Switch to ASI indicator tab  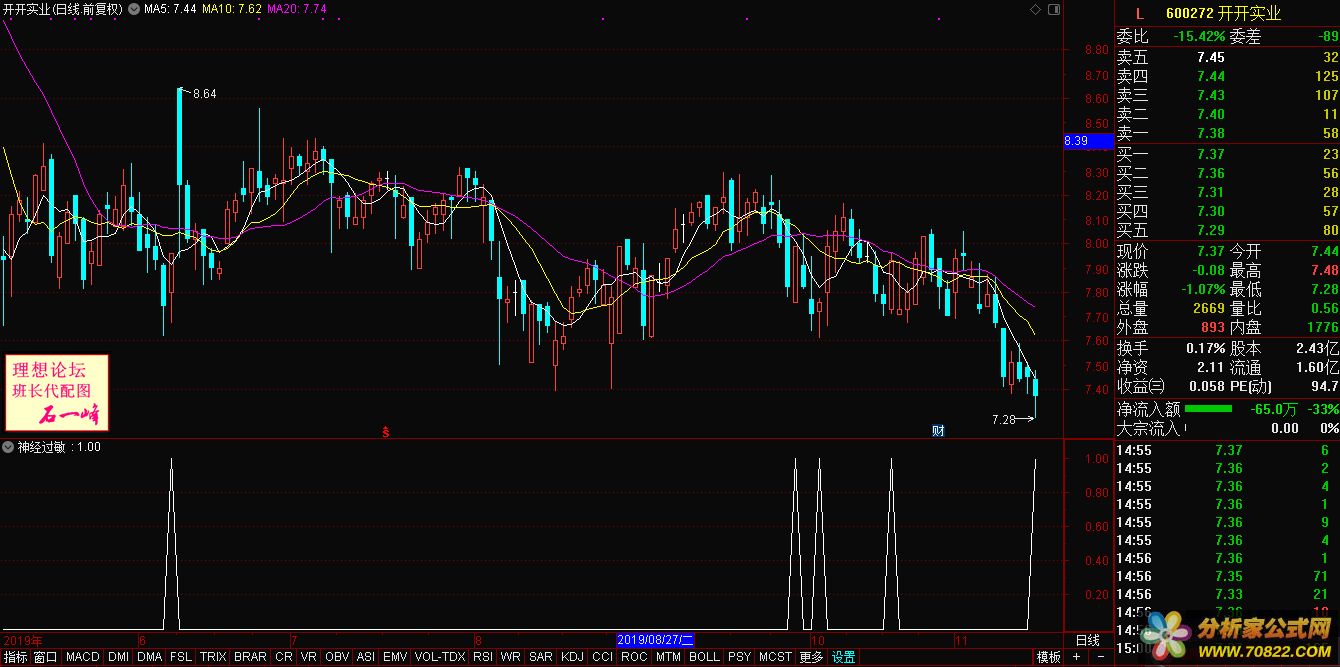[366, 657]
